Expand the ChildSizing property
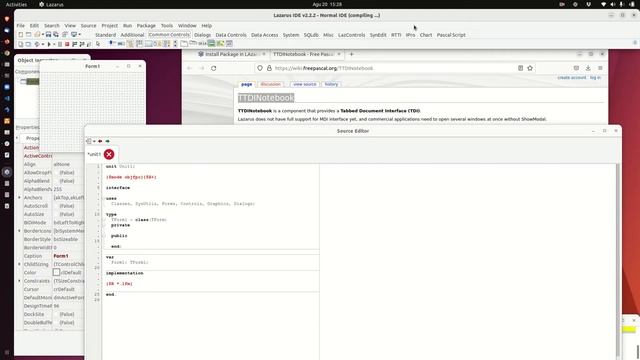The image size is (640, 360). click(x=19, y=264)
